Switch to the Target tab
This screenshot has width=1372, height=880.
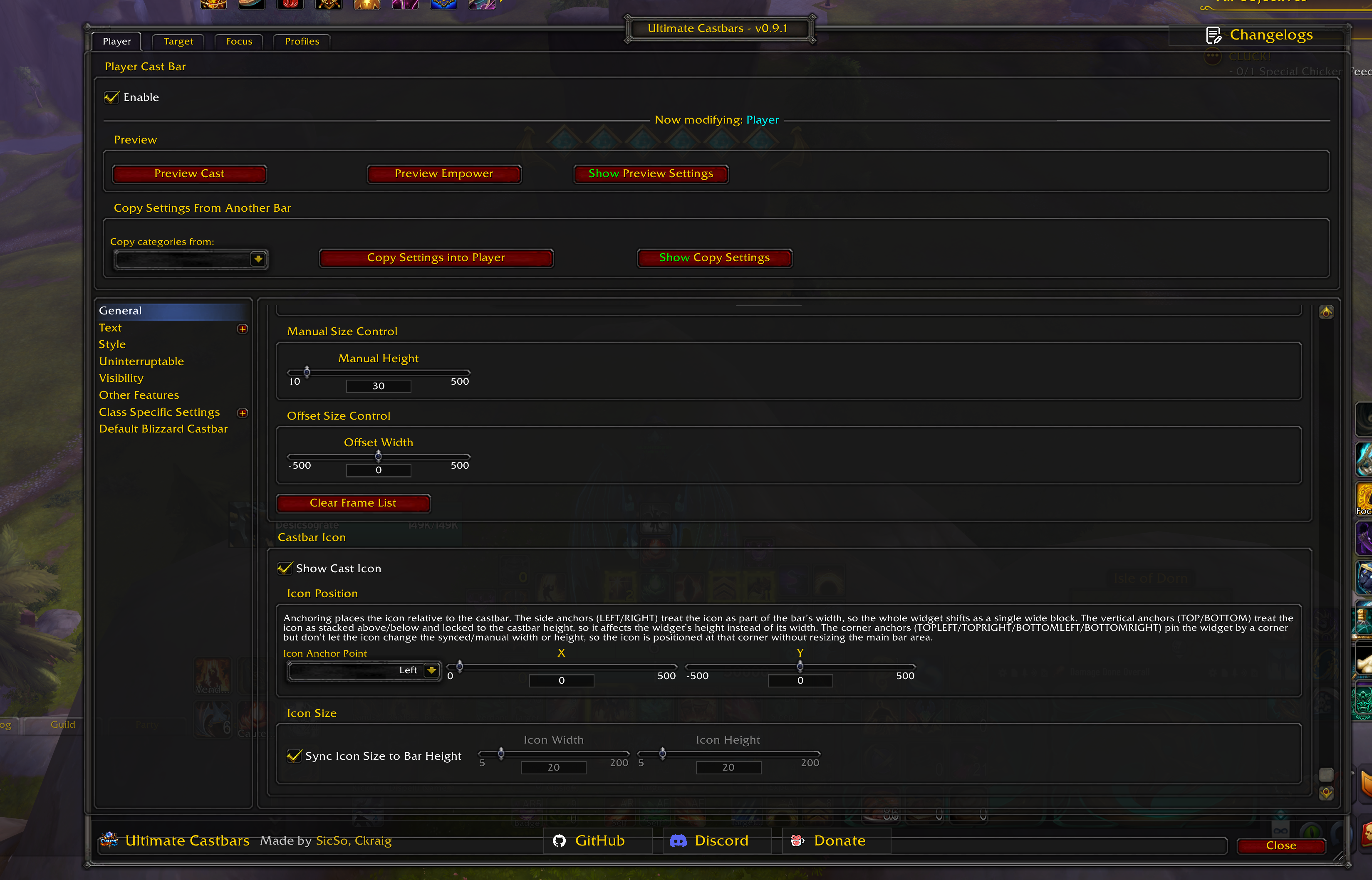[178, 41]
